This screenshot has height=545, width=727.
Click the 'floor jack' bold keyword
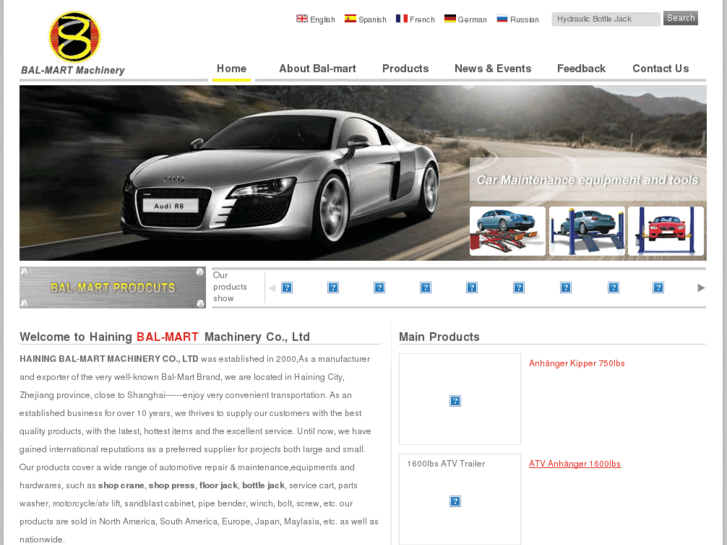(x=218, y=486)
